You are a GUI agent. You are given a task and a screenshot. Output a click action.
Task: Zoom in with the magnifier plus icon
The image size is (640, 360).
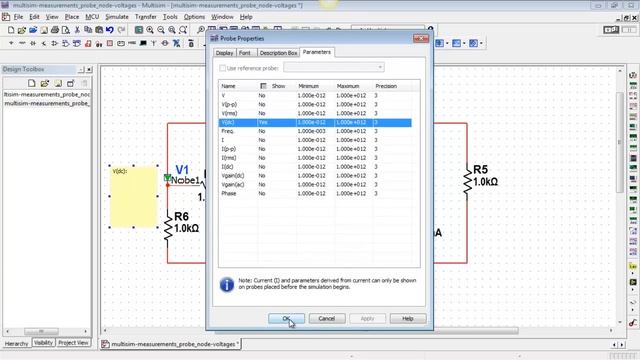[150, 30]
